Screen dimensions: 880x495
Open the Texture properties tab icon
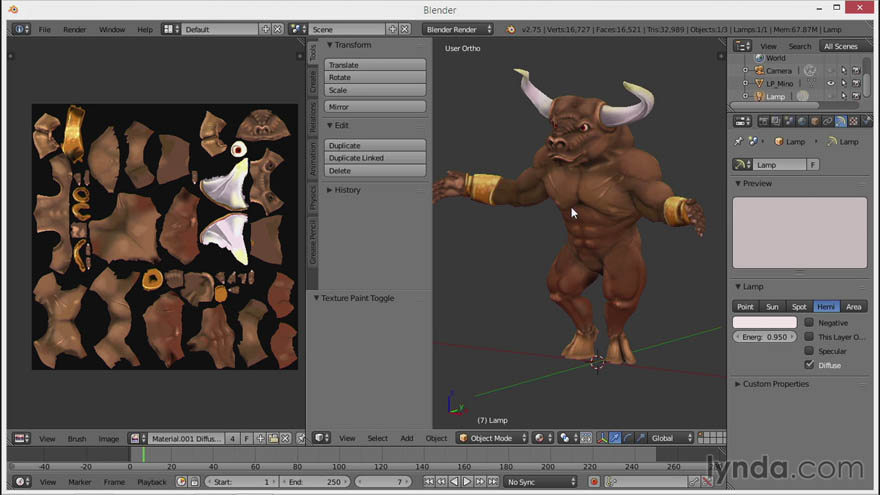[853, 121]
